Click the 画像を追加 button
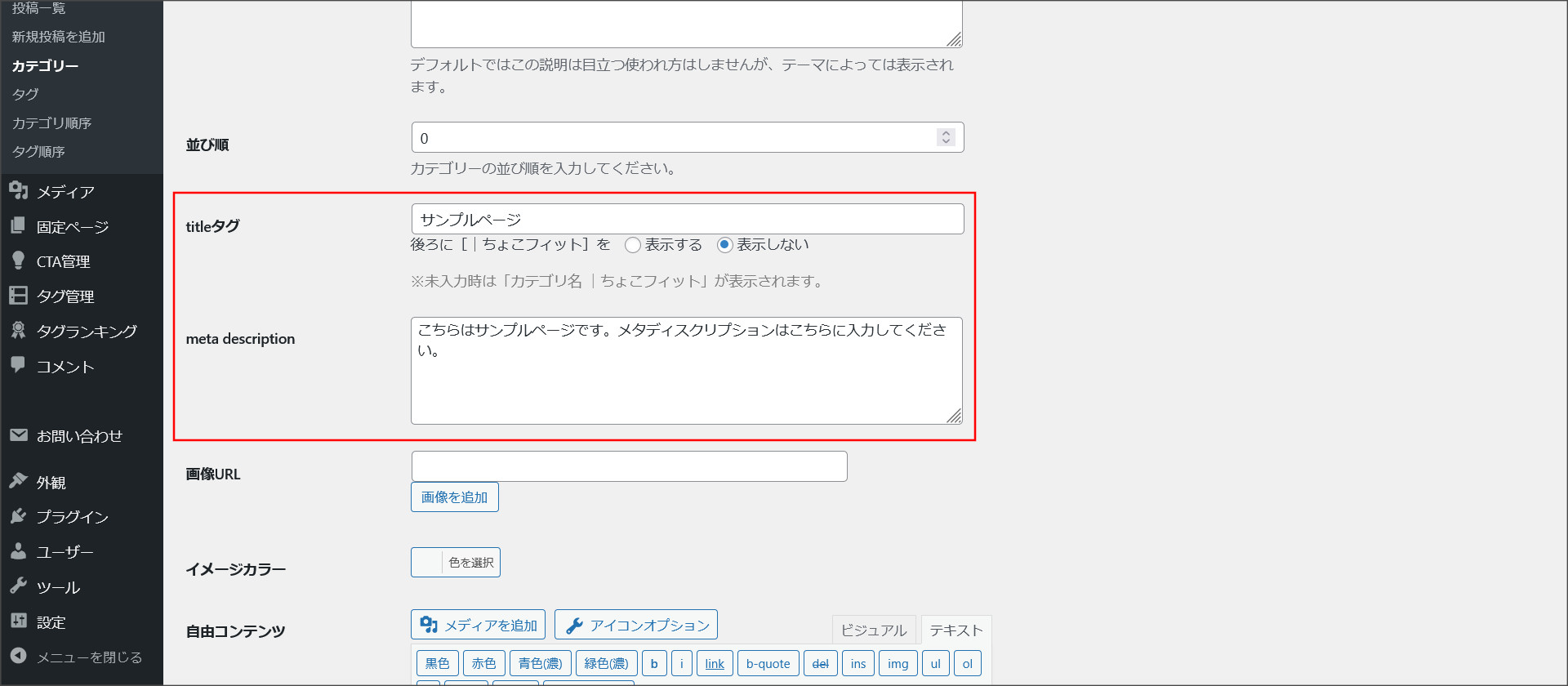 click(x=455, y=497)
